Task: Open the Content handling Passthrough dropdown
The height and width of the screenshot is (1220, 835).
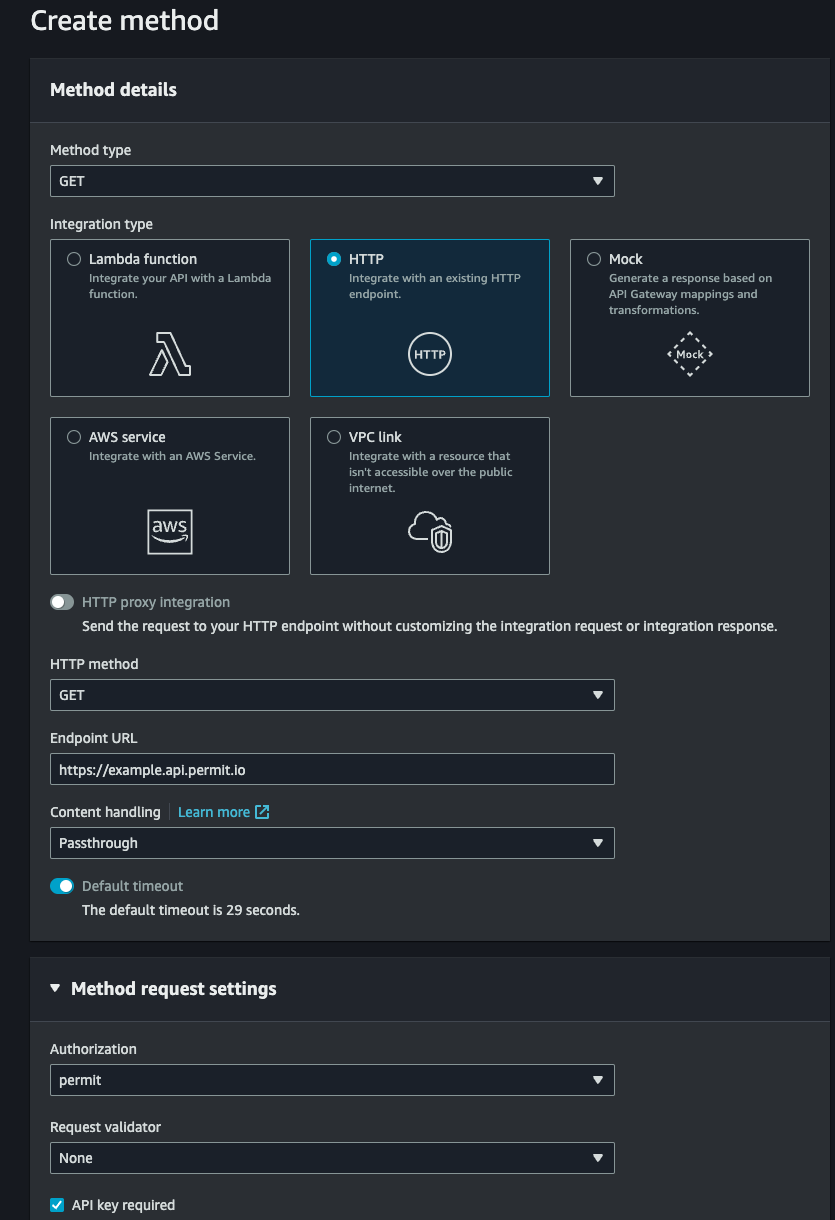Action: point(332,843)
